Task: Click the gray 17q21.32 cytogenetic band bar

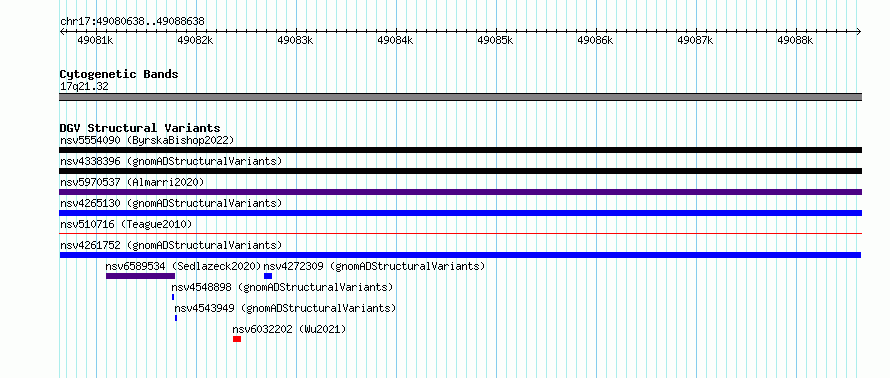Action: click(460, 97)
